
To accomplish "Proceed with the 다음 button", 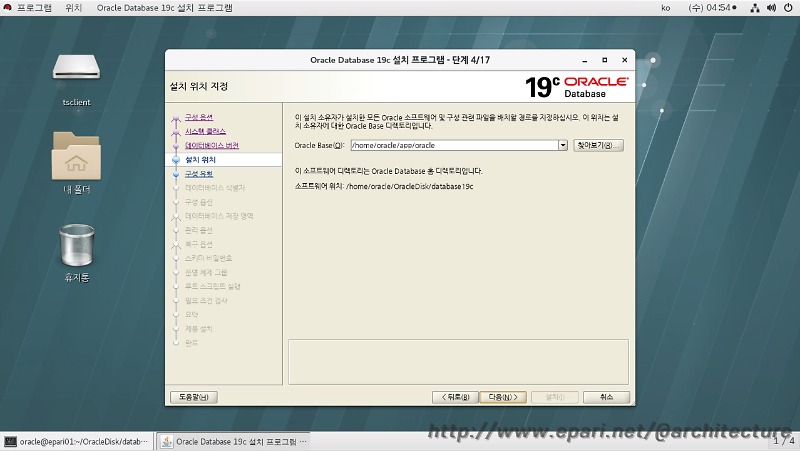I will pos(503,397).
